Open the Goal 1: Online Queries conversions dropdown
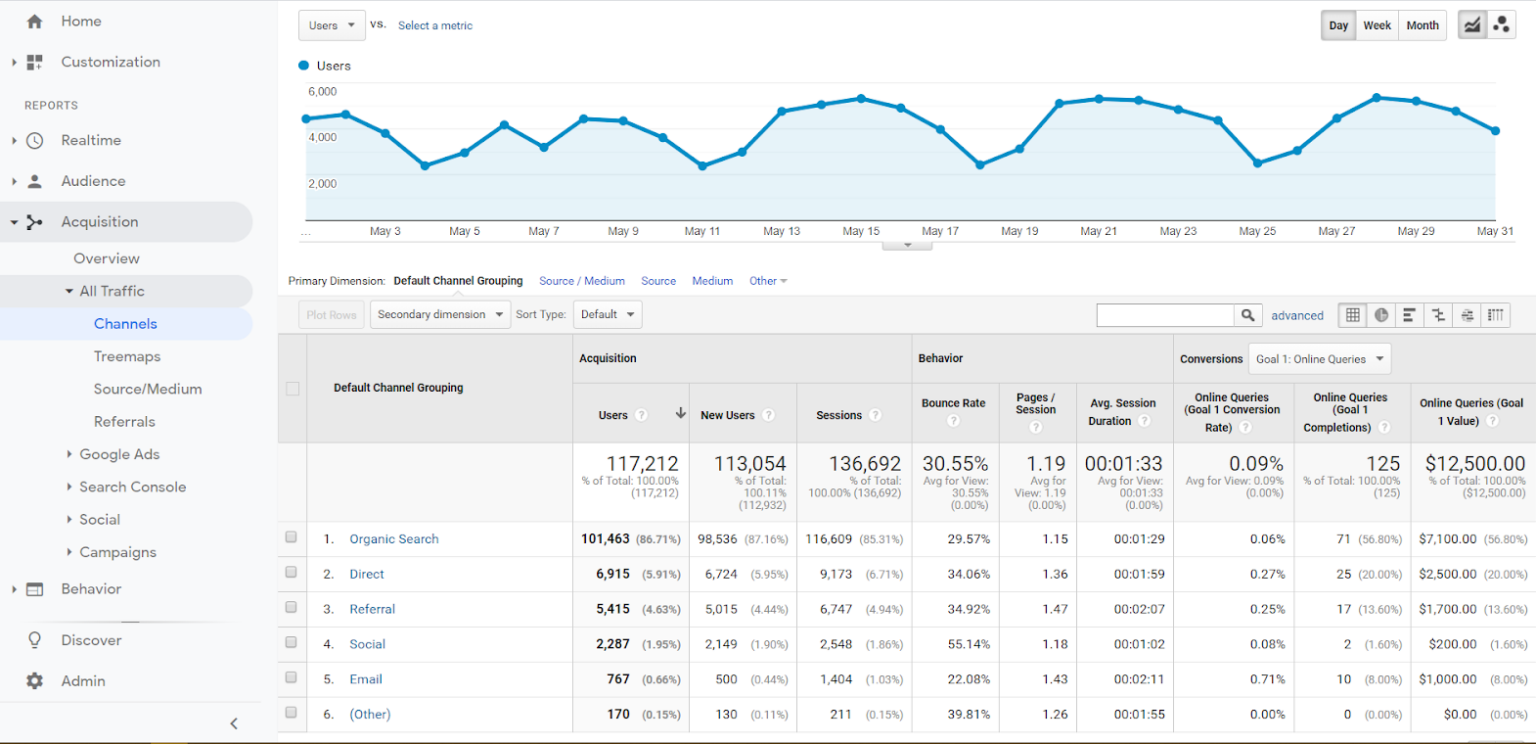Screen dimensions: 1536x744 tap(1319, 358)
